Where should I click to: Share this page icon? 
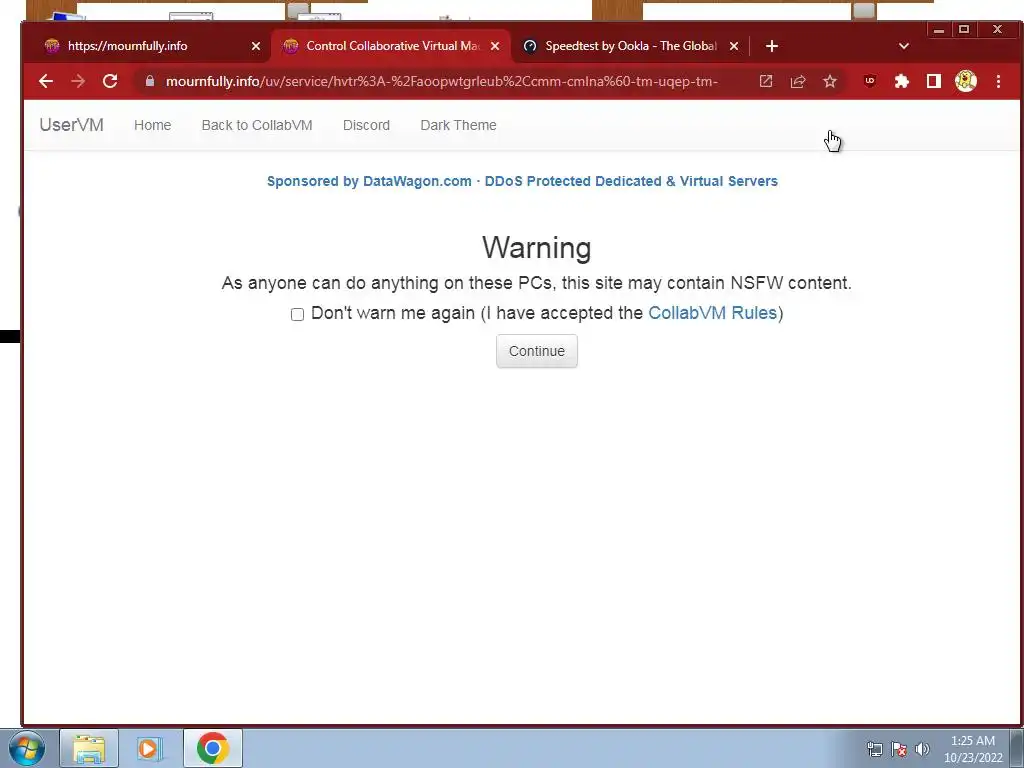(798, 82)
